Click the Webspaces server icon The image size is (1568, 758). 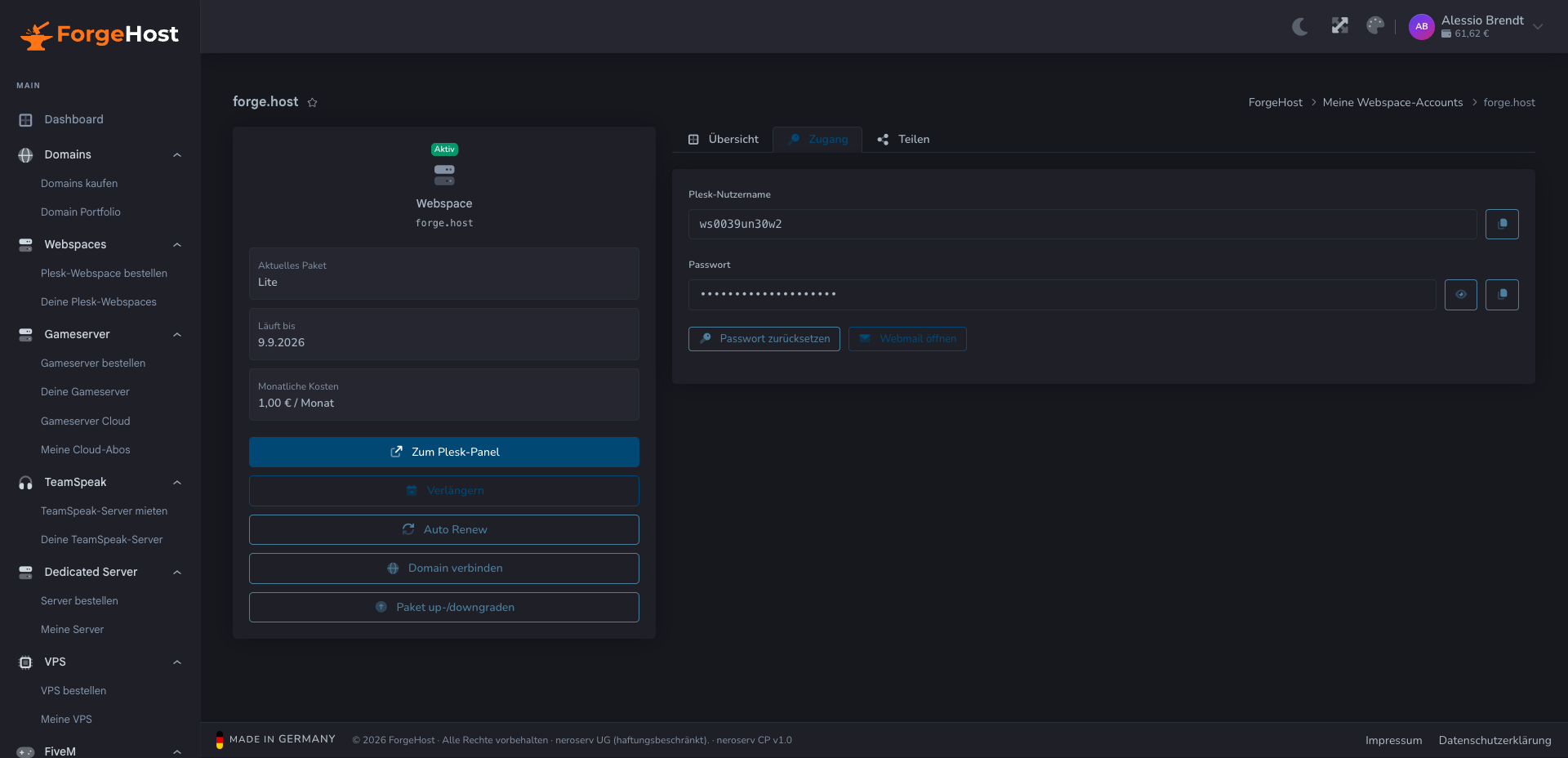point(25,245)
